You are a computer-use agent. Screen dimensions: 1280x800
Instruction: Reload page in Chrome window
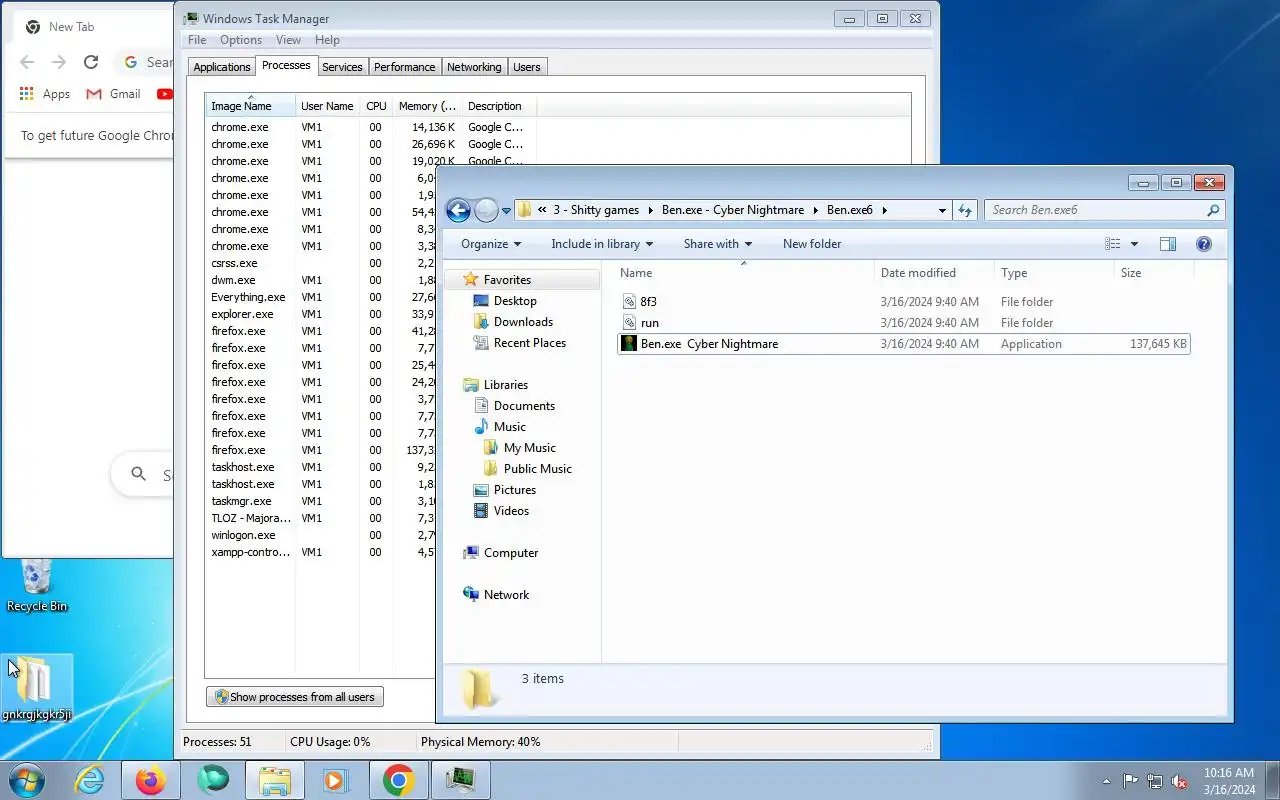point(91,62)
